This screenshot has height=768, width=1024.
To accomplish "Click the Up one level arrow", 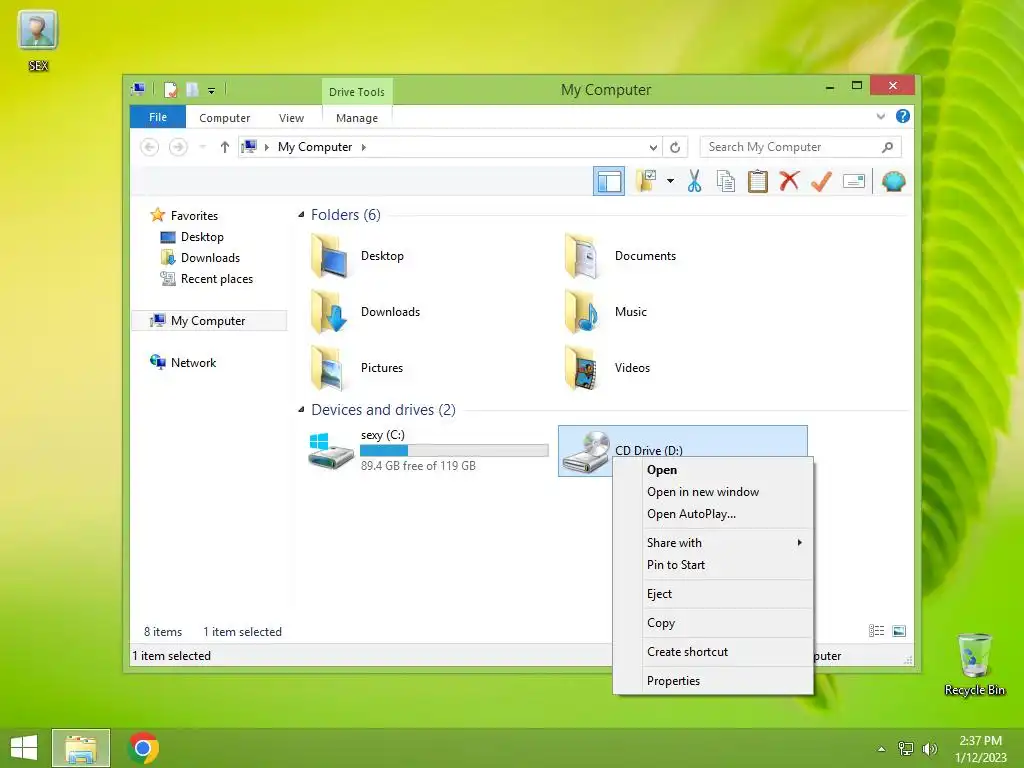I will (224, 147).
